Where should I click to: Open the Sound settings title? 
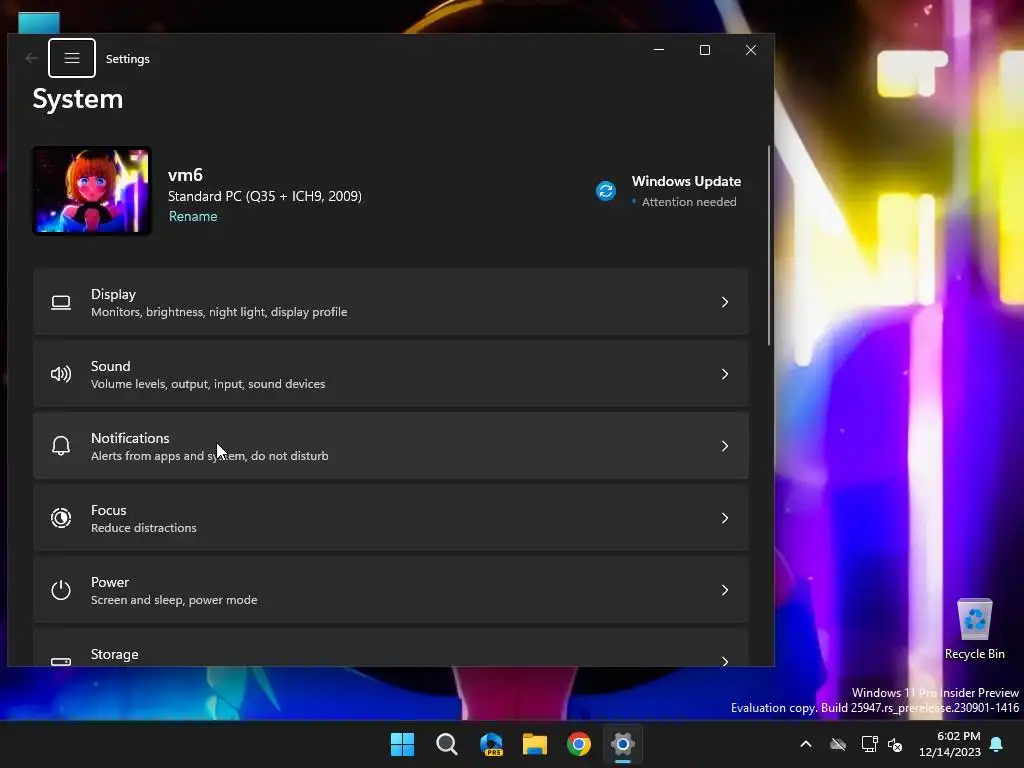110,366
